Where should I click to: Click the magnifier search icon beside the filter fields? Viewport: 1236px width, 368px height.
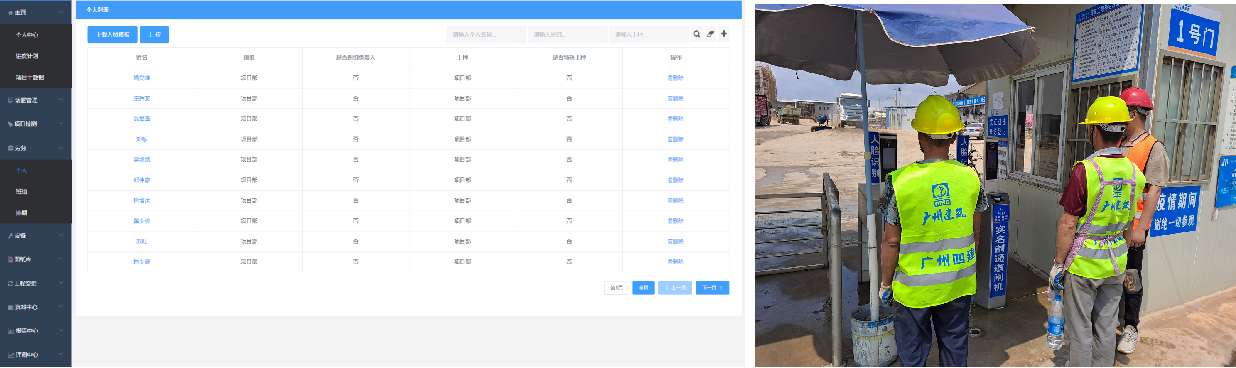[698, 34]
